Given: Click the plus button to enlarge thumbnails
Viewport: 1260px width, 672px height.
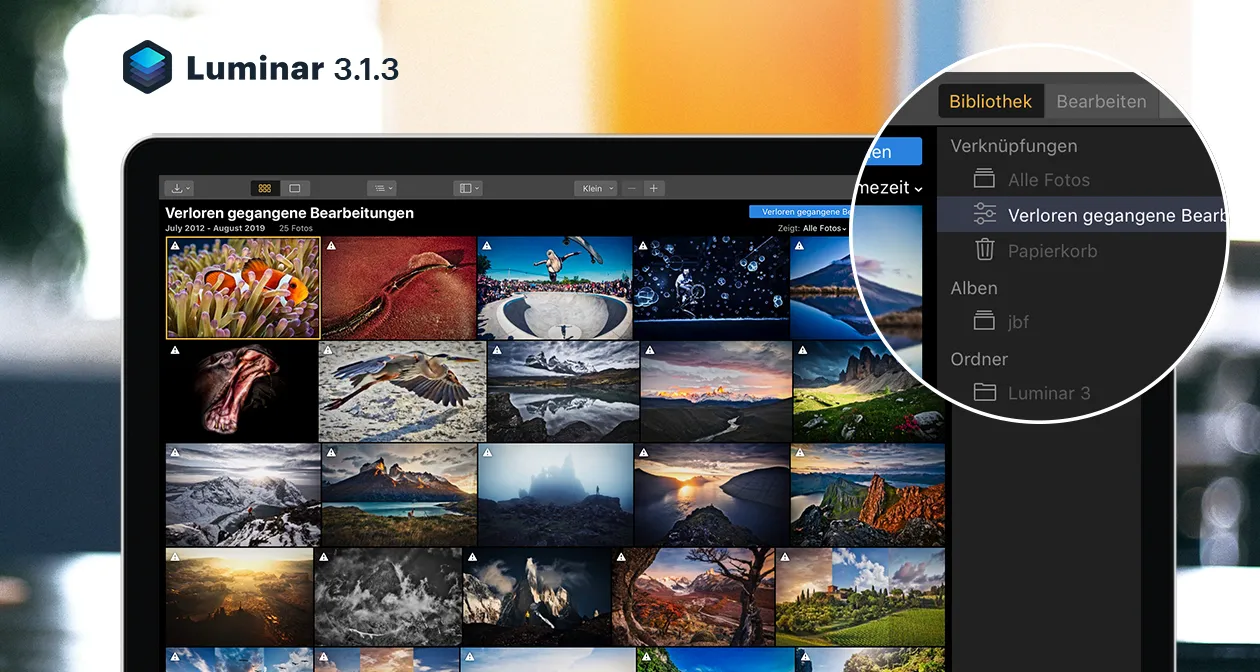Looking at the screenshot, I should point(654,188).
